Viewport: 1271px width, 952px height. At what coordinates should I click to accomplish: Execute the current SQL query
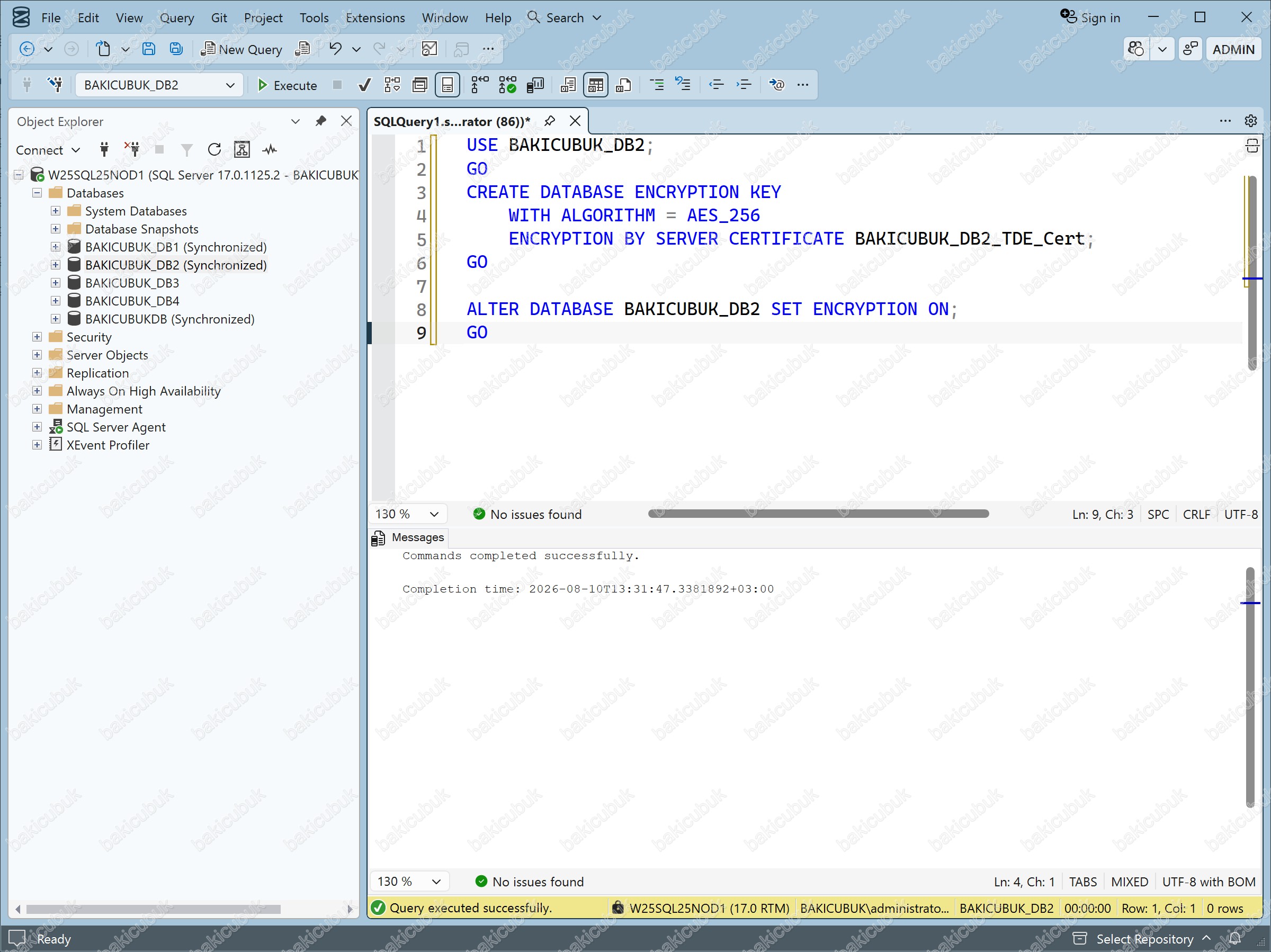287,85
